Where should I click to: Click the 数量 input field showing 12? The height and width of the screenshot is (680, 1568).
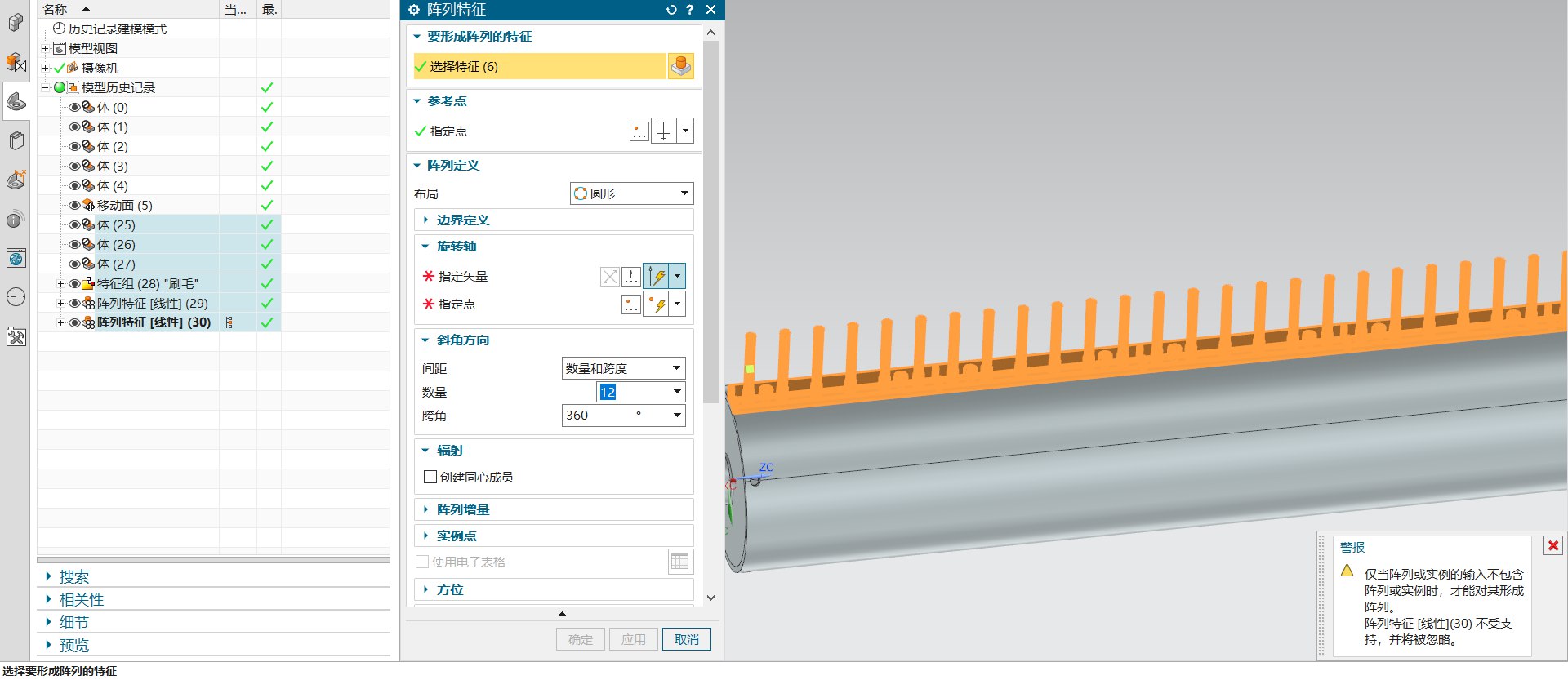633,392
